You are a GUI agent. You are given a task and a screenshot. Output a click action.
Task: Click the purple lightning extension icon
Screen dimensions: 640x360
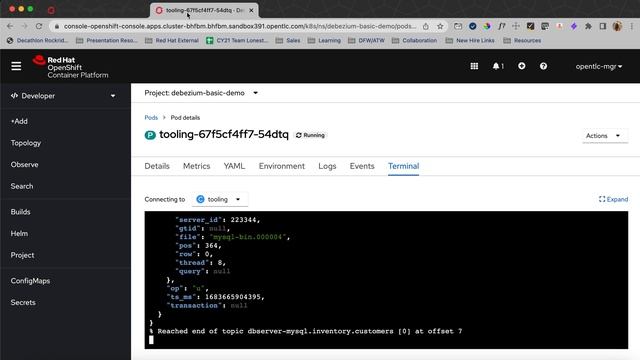click(x=574, y=26)
